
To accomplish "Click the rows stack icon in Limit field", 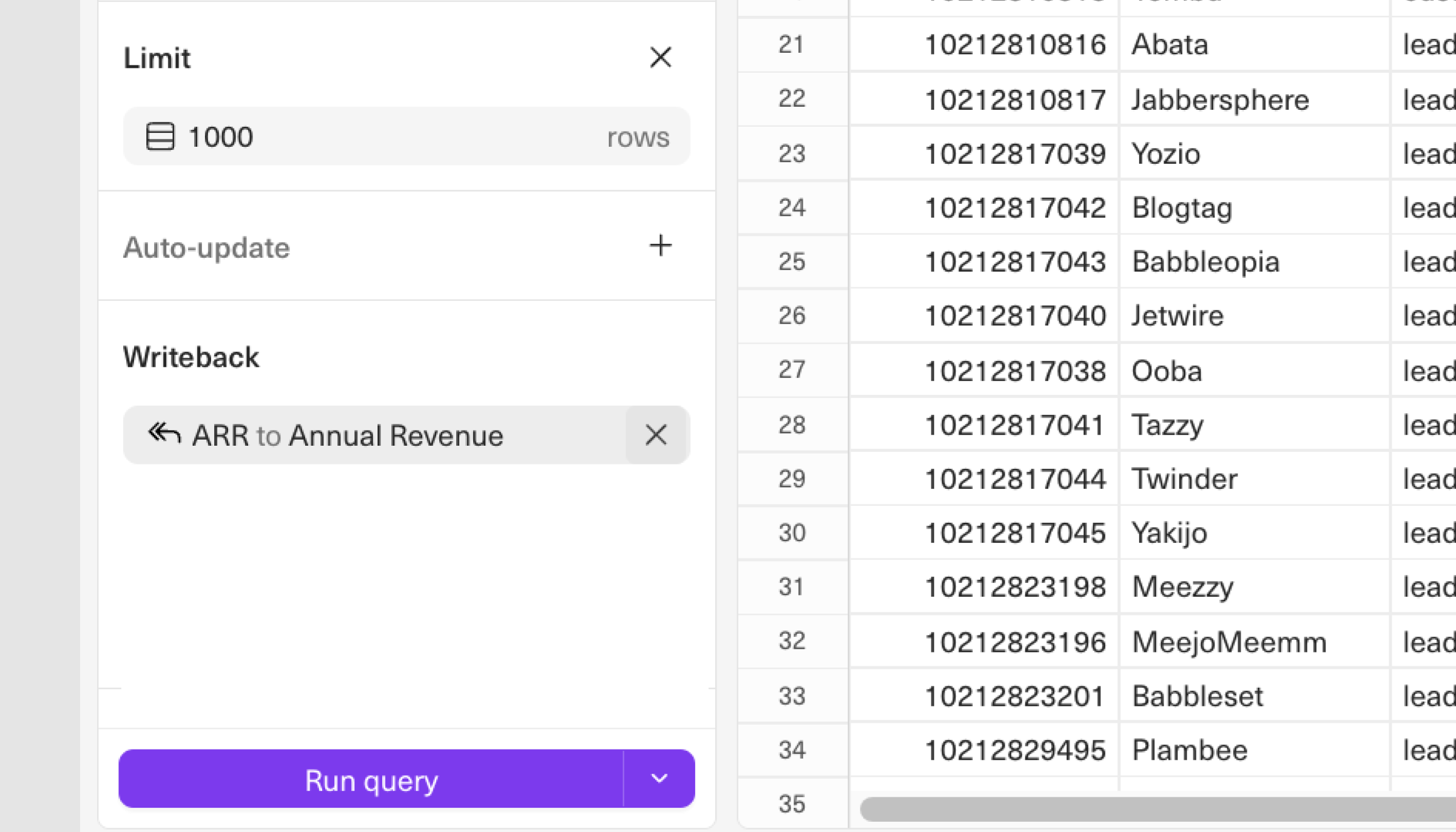I will pyautogui.click(x=160, y=136).
